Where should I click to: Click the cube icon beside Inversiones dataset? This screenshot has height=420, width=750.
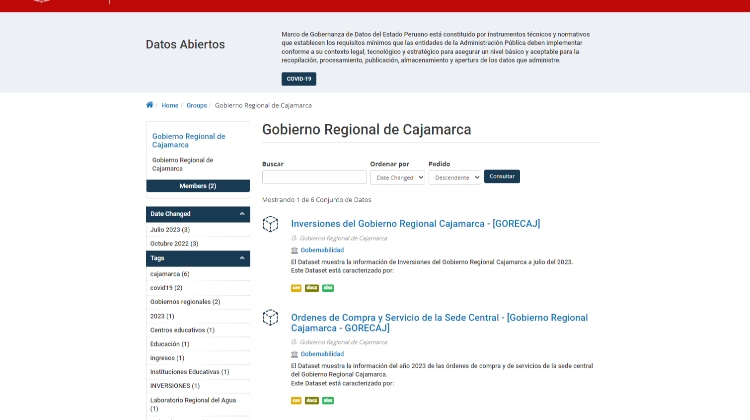[x=270, y=224]
